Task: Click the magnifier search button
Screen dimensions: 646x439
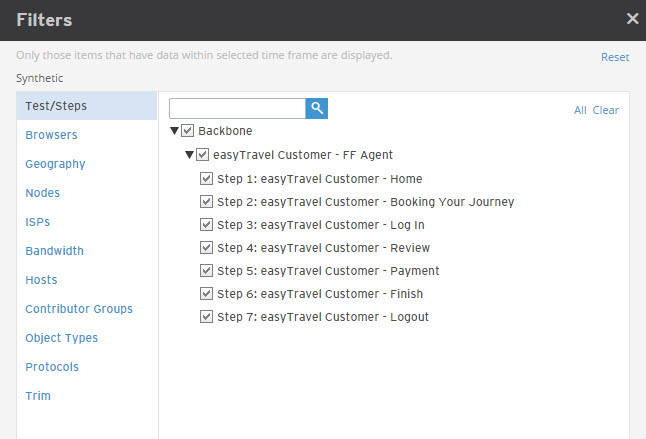Action: tap(316, 108)
